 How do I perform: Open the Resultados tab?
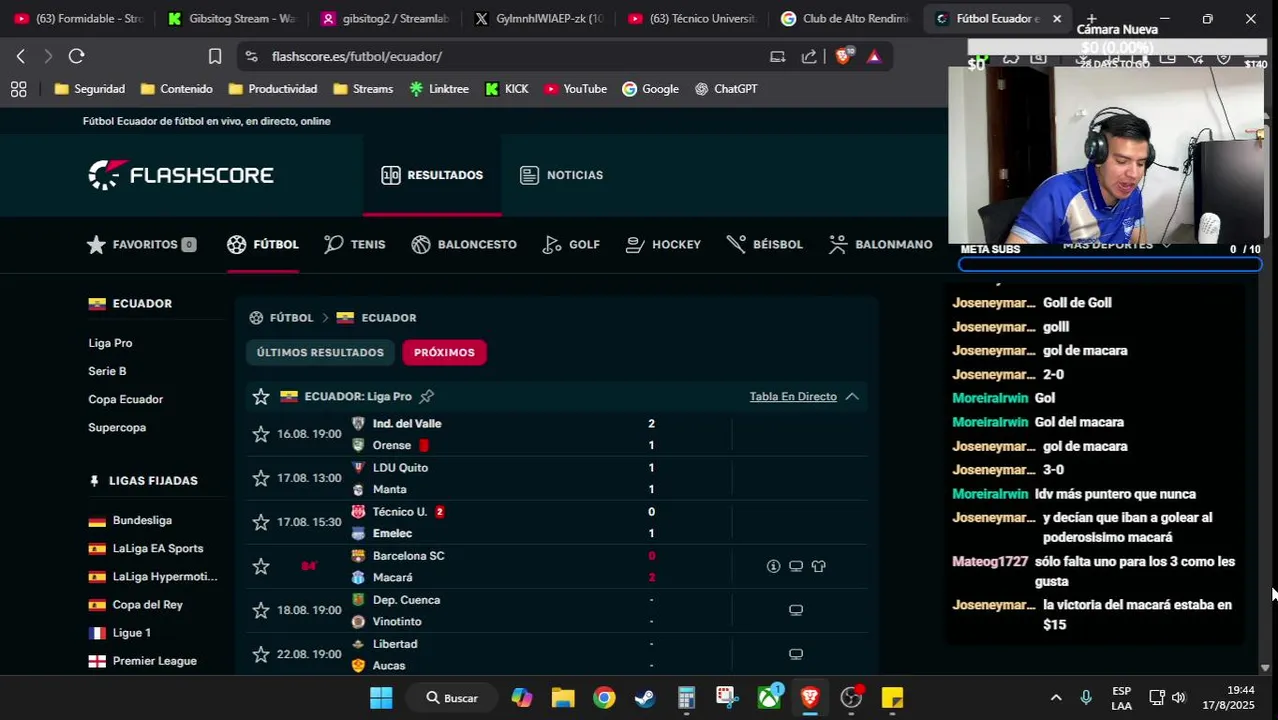[x=432, y=175]
